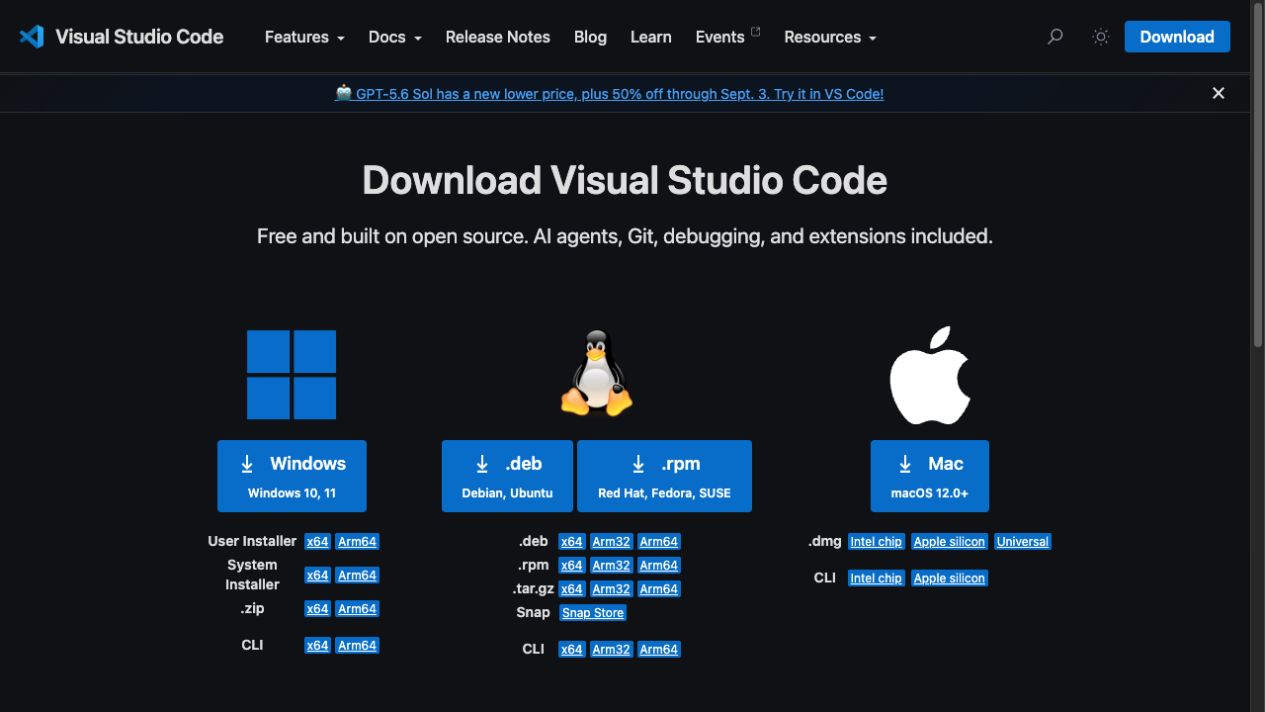Open the Events page
1265x712 pixels.
(x=720, y=37)
